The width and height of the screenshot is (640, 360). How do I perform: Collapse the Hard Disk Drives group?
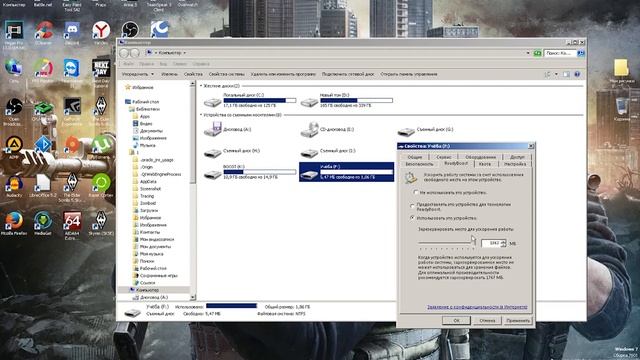201,86
